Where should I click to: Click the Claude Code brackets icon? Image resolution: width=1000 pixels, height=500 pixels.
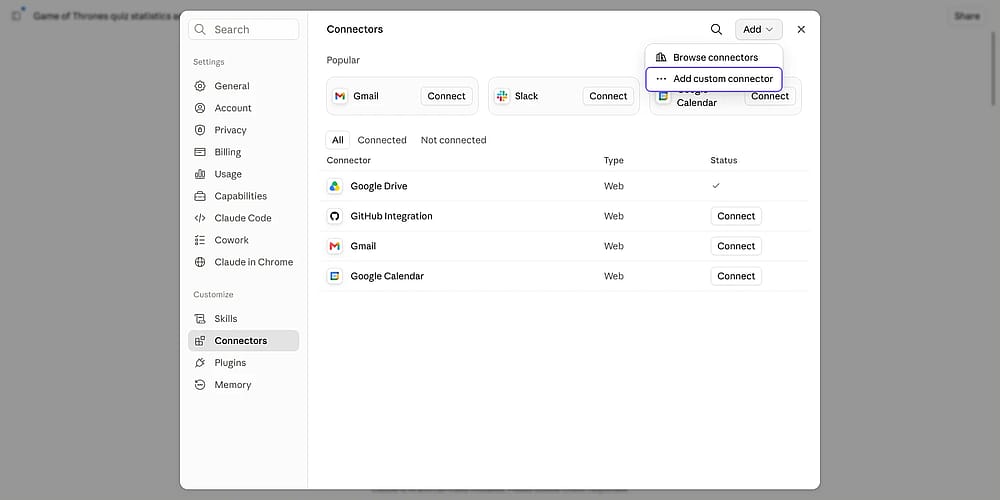coord(200,218)
